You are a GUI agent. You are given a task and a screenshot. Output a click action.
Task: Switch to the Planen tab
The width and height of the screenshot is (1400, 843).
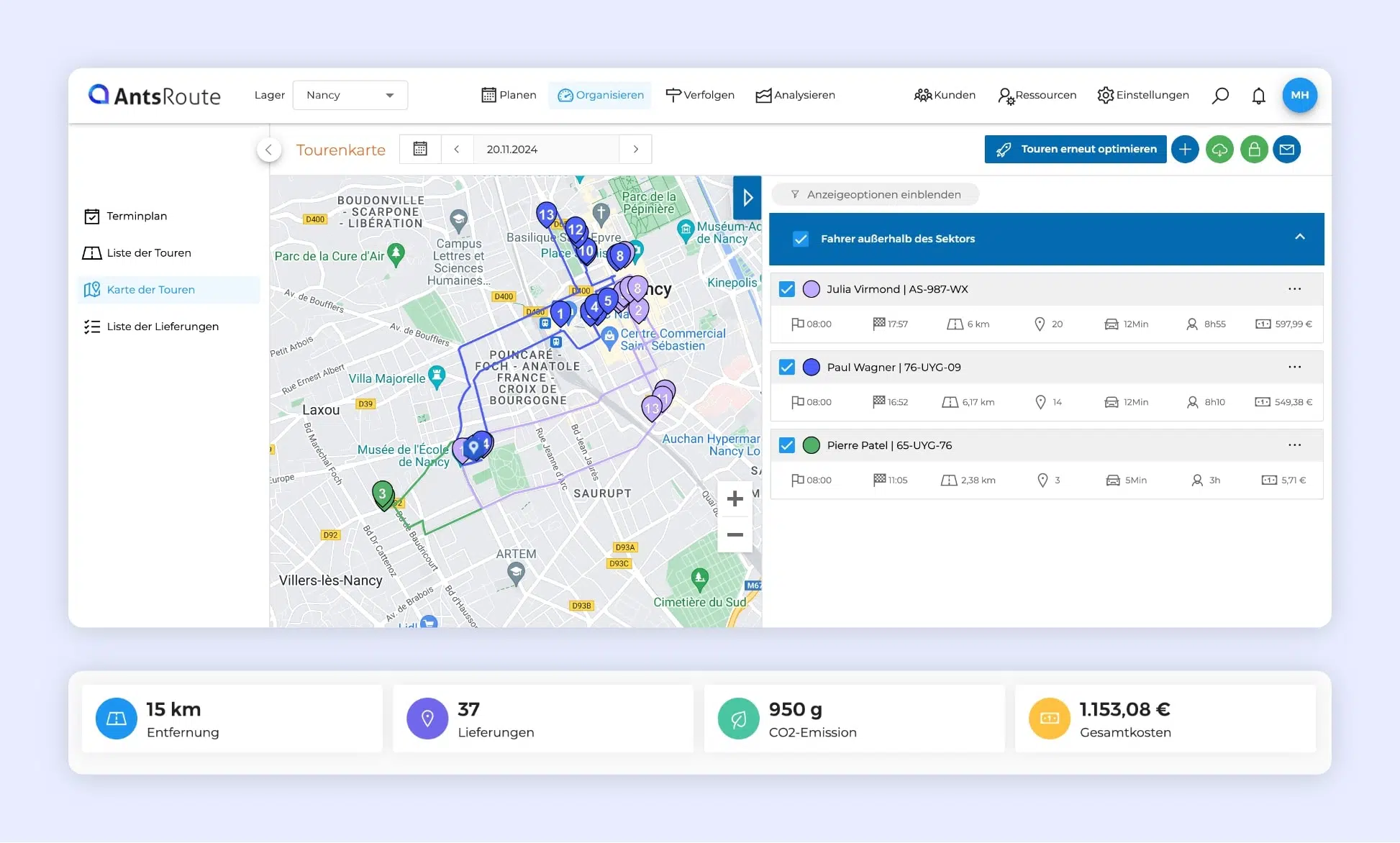[509, 95]
